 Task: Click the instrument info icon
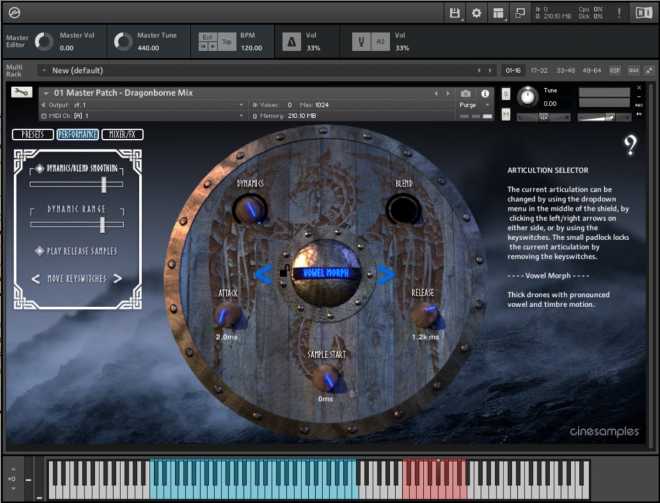point(485,93)
